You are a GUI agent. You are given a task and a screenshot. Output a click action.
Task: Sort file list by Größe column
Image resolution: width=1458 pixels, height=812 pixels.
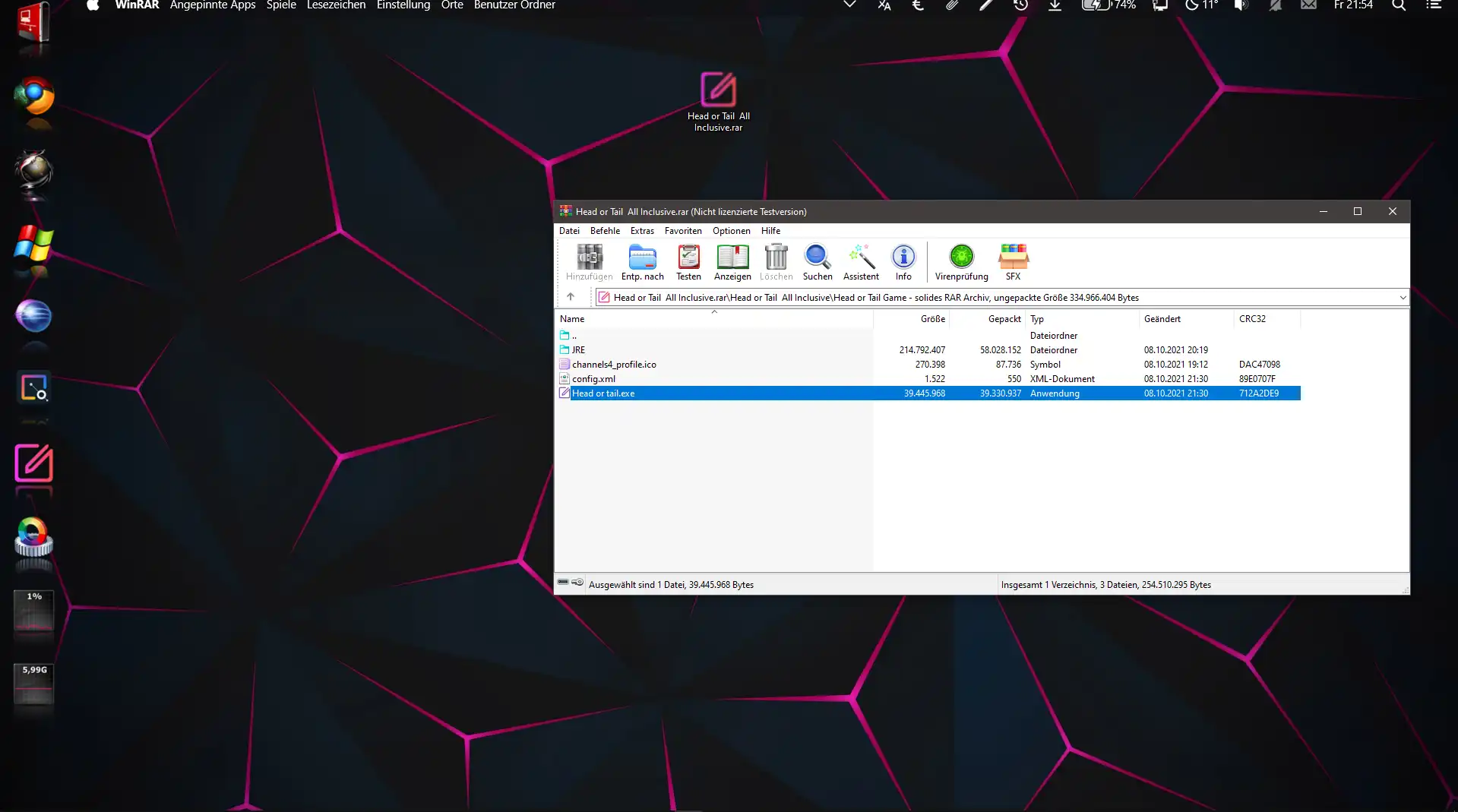(932, 319)
